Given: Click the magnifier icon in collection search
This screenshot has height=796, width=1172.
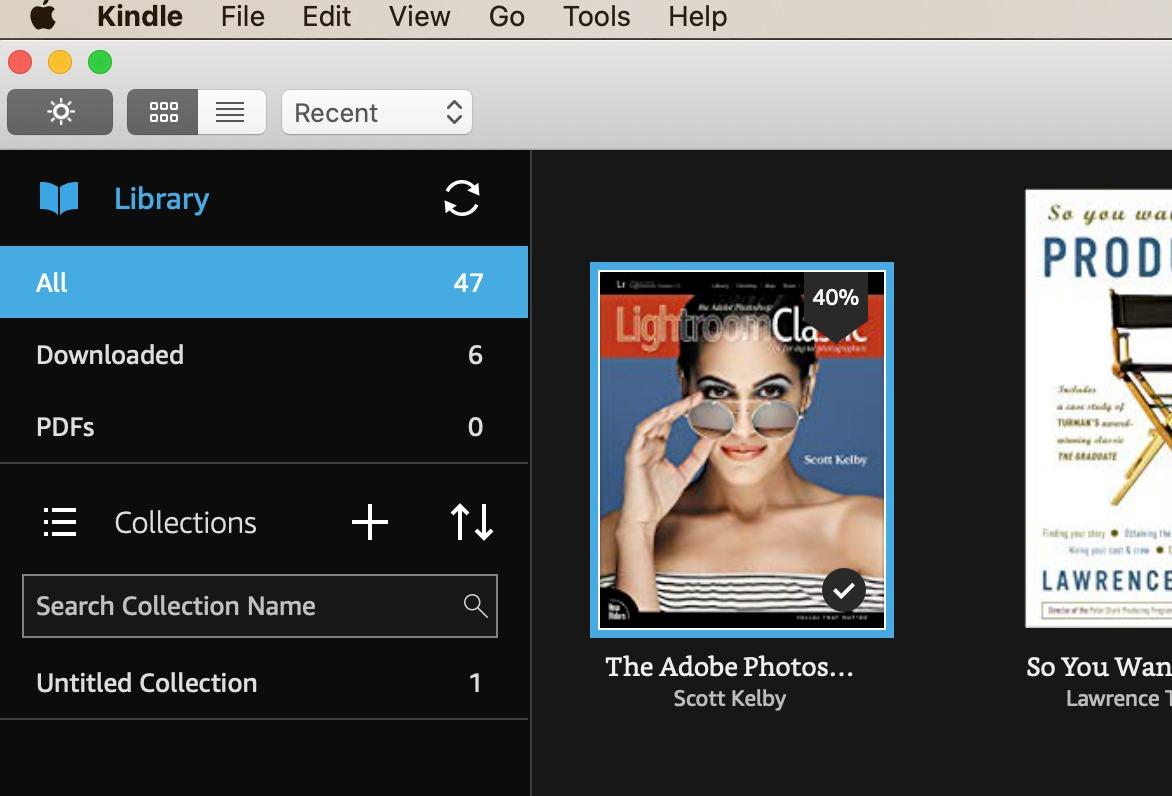Looking at the screenshot, I should point(475,605).
